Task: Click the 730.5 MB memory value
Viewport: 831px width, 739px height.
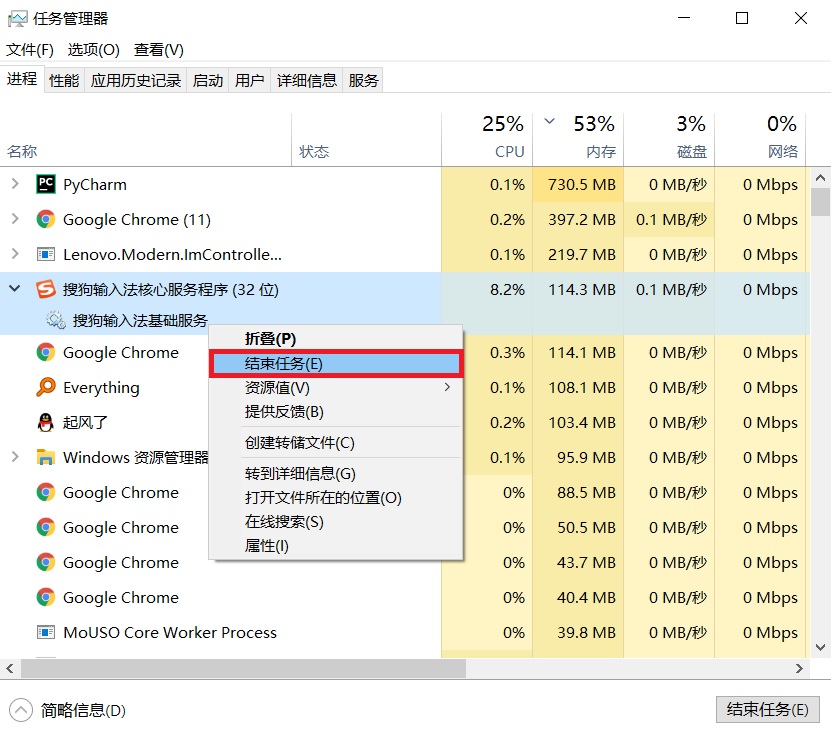Action: [581, 184]
